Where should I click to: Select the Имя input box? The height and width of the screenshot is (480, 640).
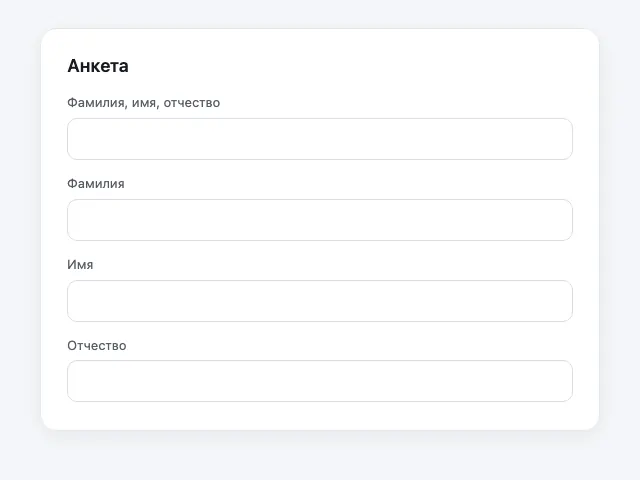(x=320, y=301)
